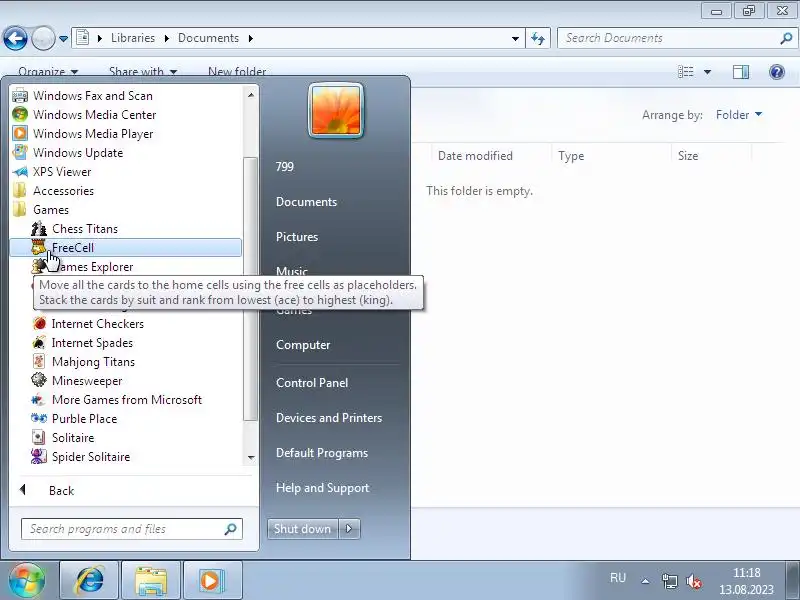Focus the Search programs and files box
Viewport: 800px width, 600px height.
(x=132, y=529)
